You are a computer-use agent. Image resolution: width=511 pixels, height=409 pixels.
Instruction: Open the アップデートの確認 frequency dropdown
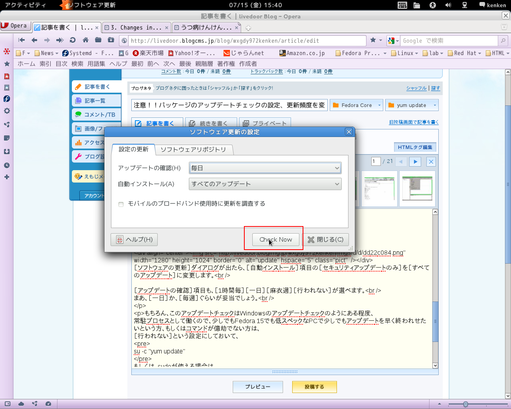265,168
